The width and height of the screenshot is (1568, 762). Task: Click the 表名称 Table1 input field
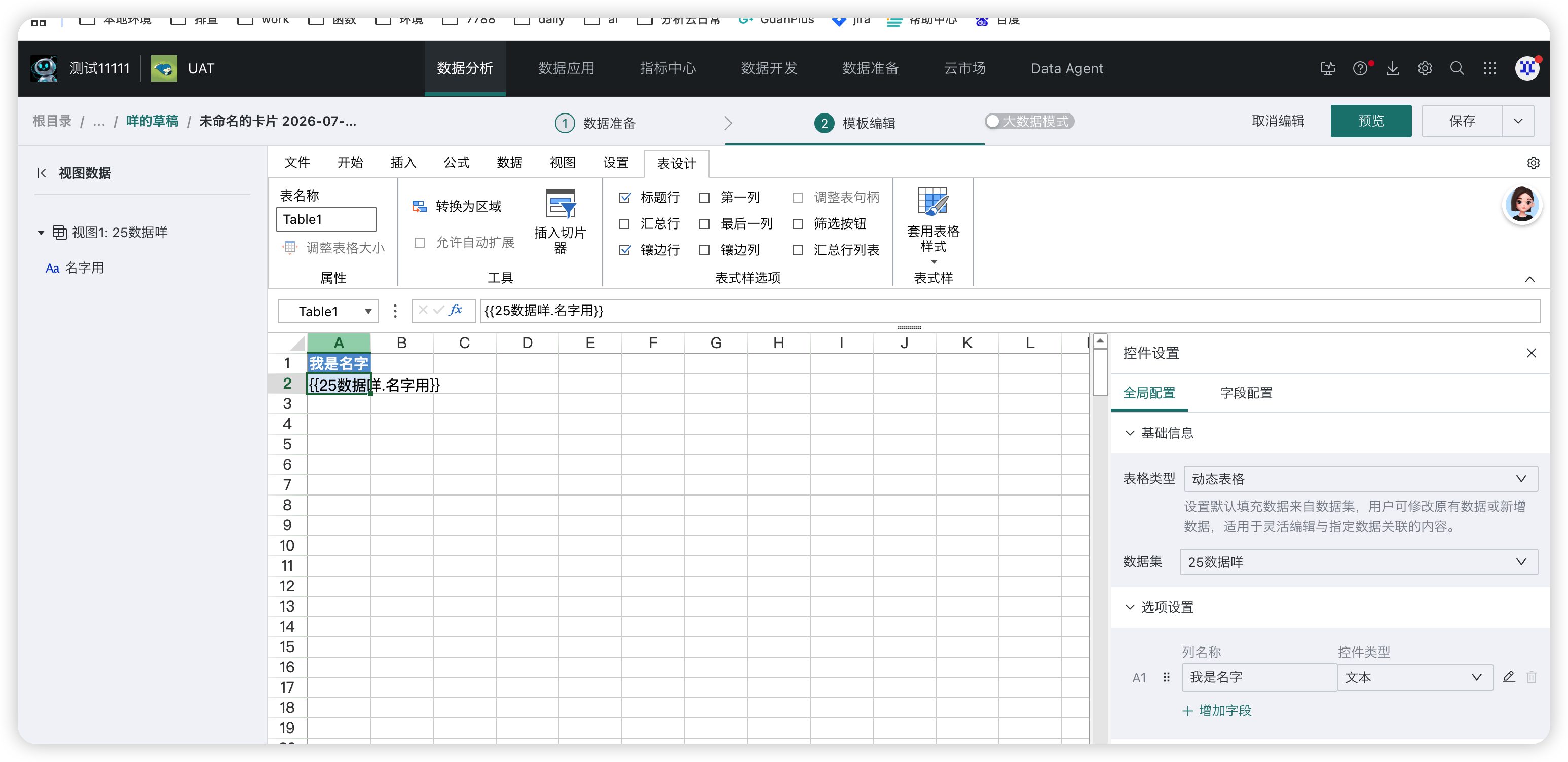(x=326, y=219)
